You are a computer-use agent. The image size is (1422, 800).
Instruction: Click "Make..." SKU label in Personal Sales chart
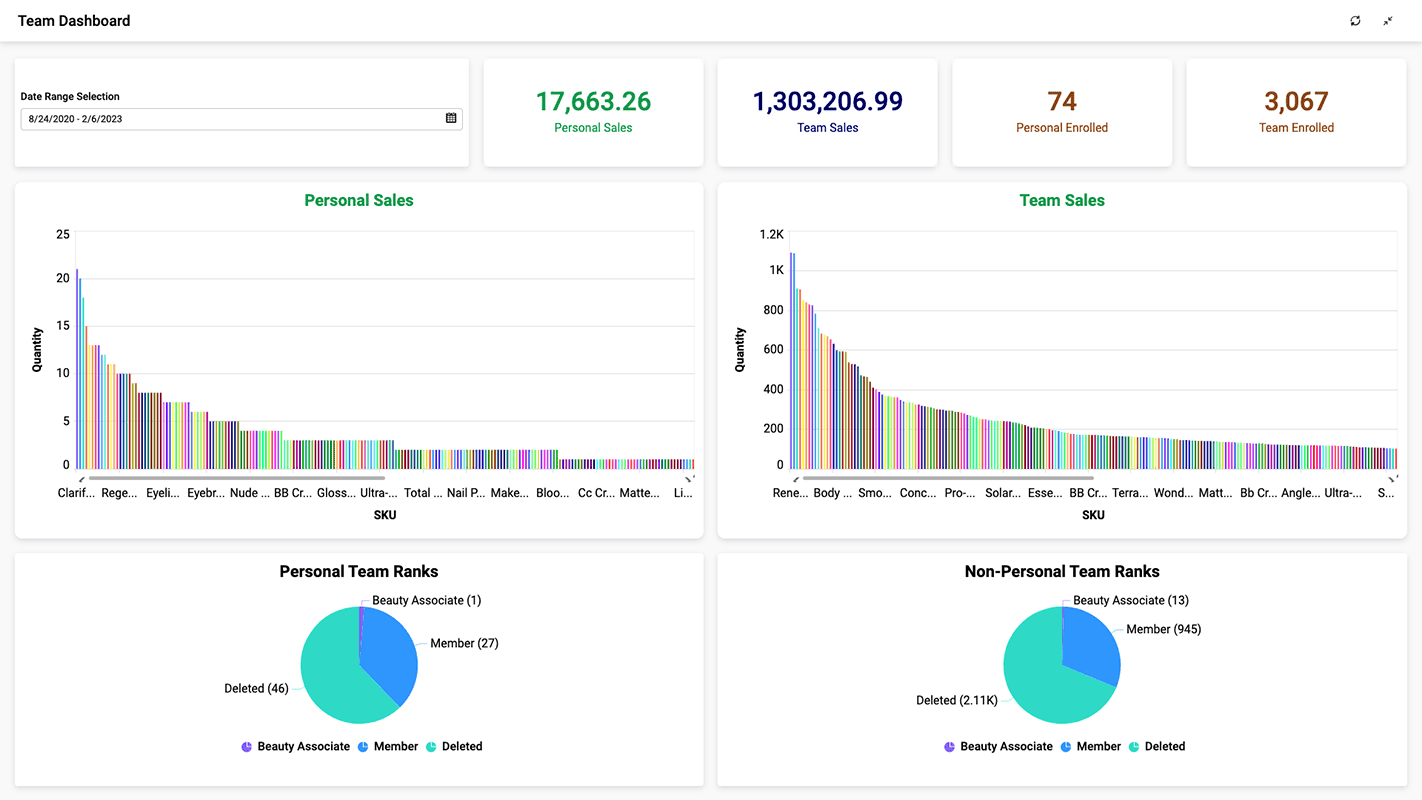point(510,493)
